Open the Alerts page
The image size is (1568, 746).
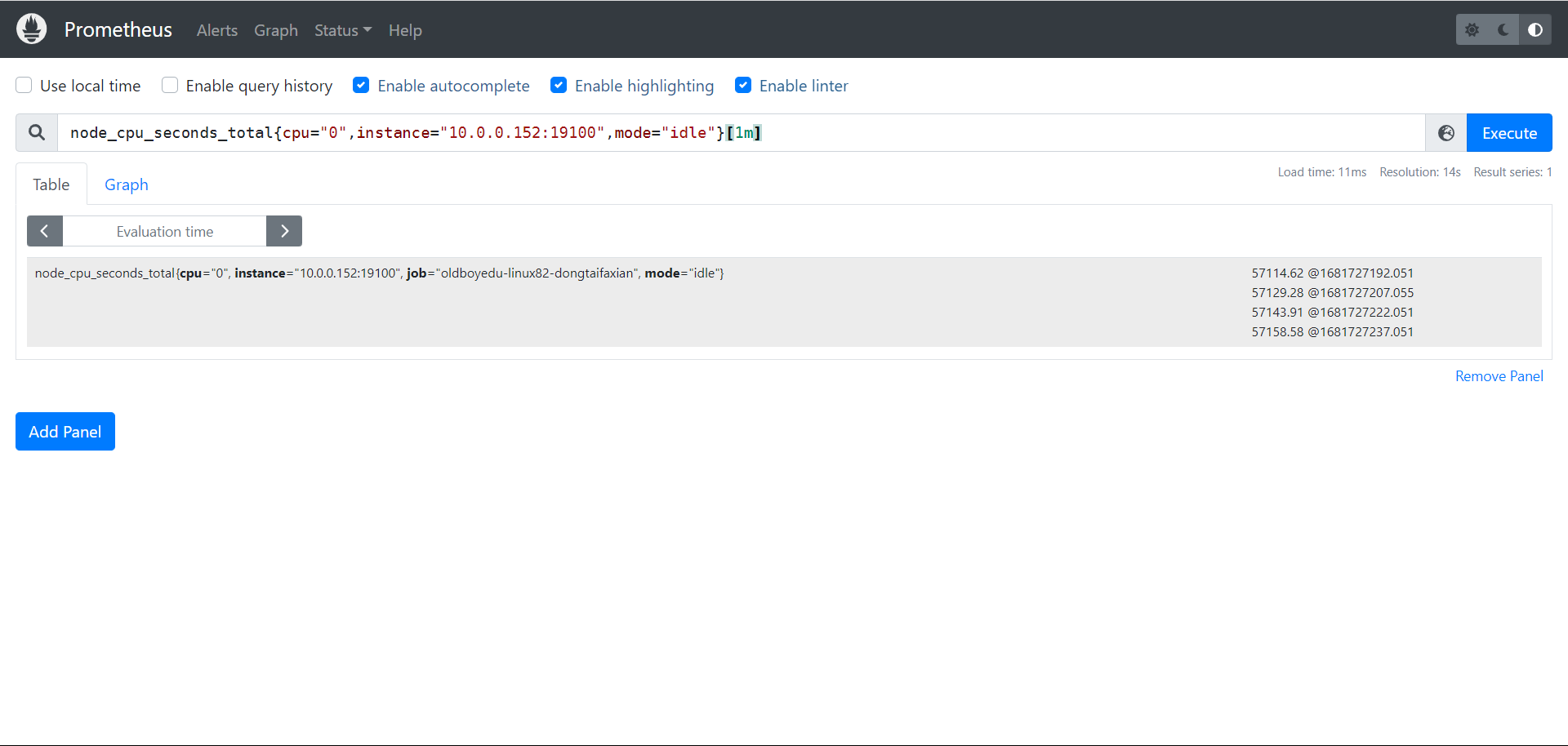(217, 30)
